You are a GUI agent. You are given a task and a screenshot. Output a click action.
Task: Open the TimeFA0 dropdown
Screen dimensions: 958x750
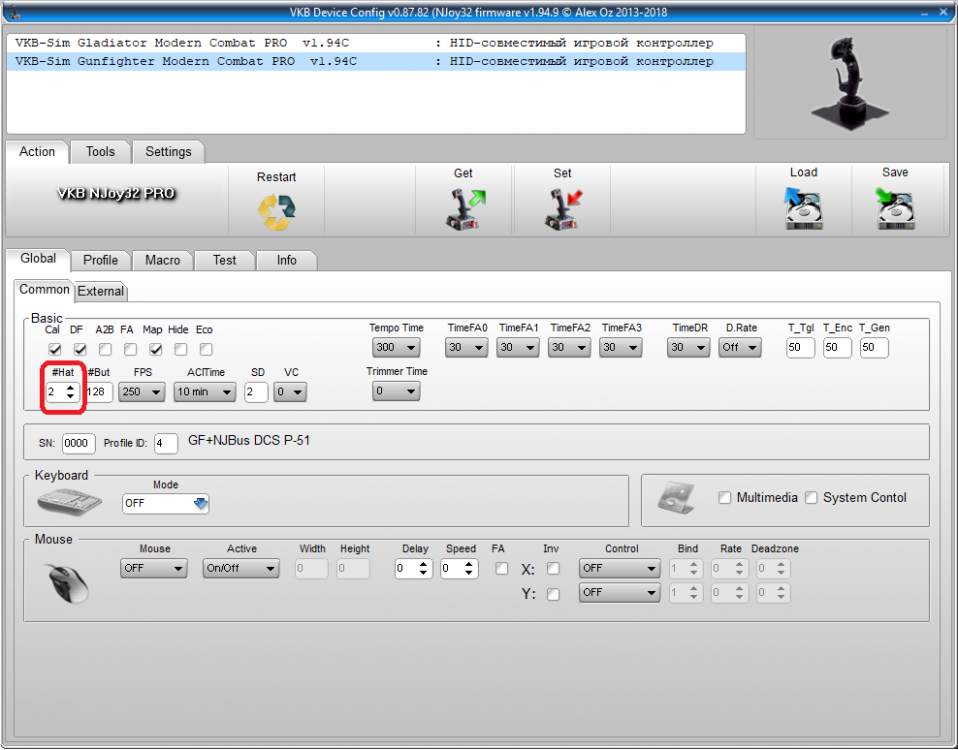pos(467,348)
